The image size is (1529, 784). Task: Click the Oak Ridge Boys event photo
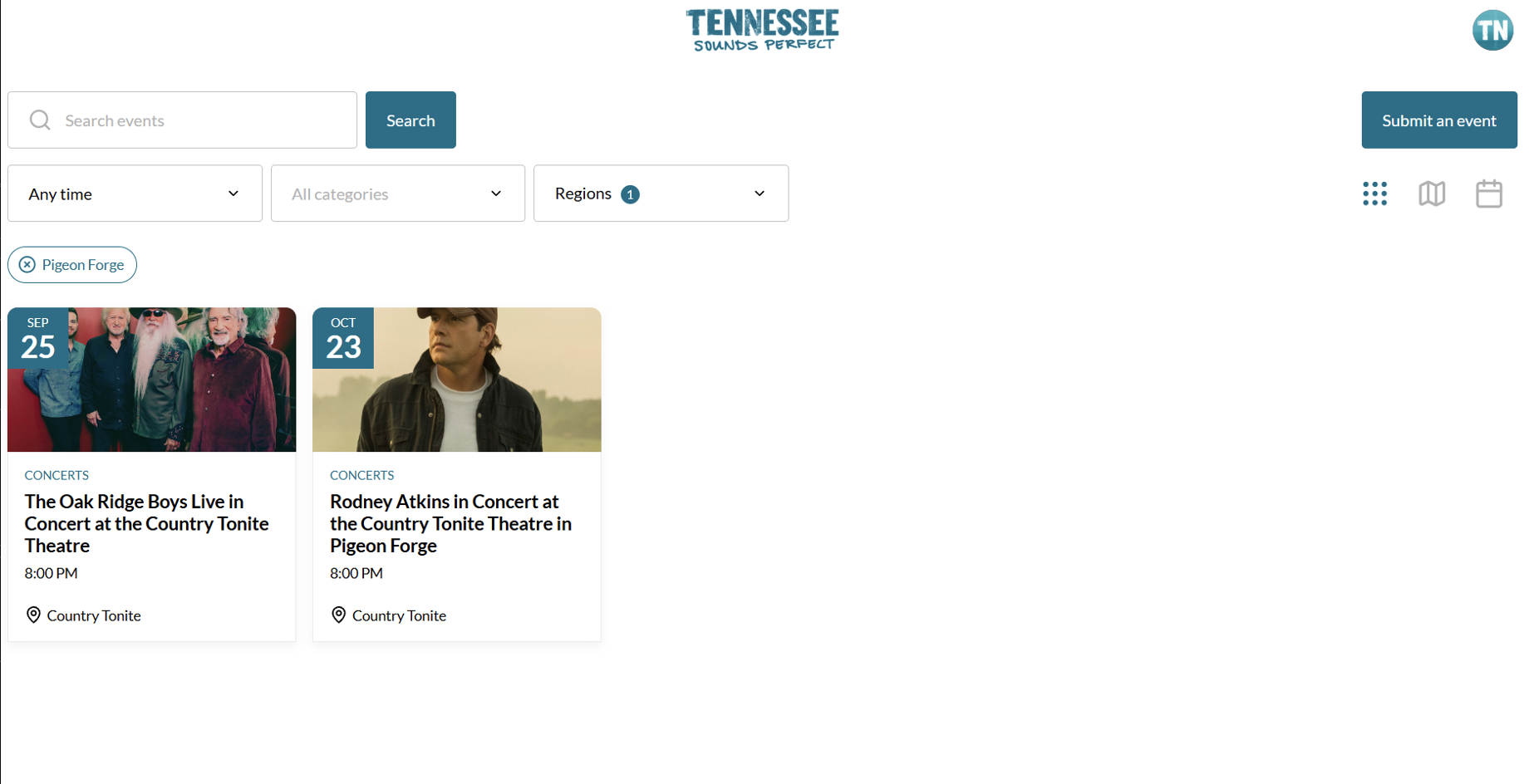[152, 380]
